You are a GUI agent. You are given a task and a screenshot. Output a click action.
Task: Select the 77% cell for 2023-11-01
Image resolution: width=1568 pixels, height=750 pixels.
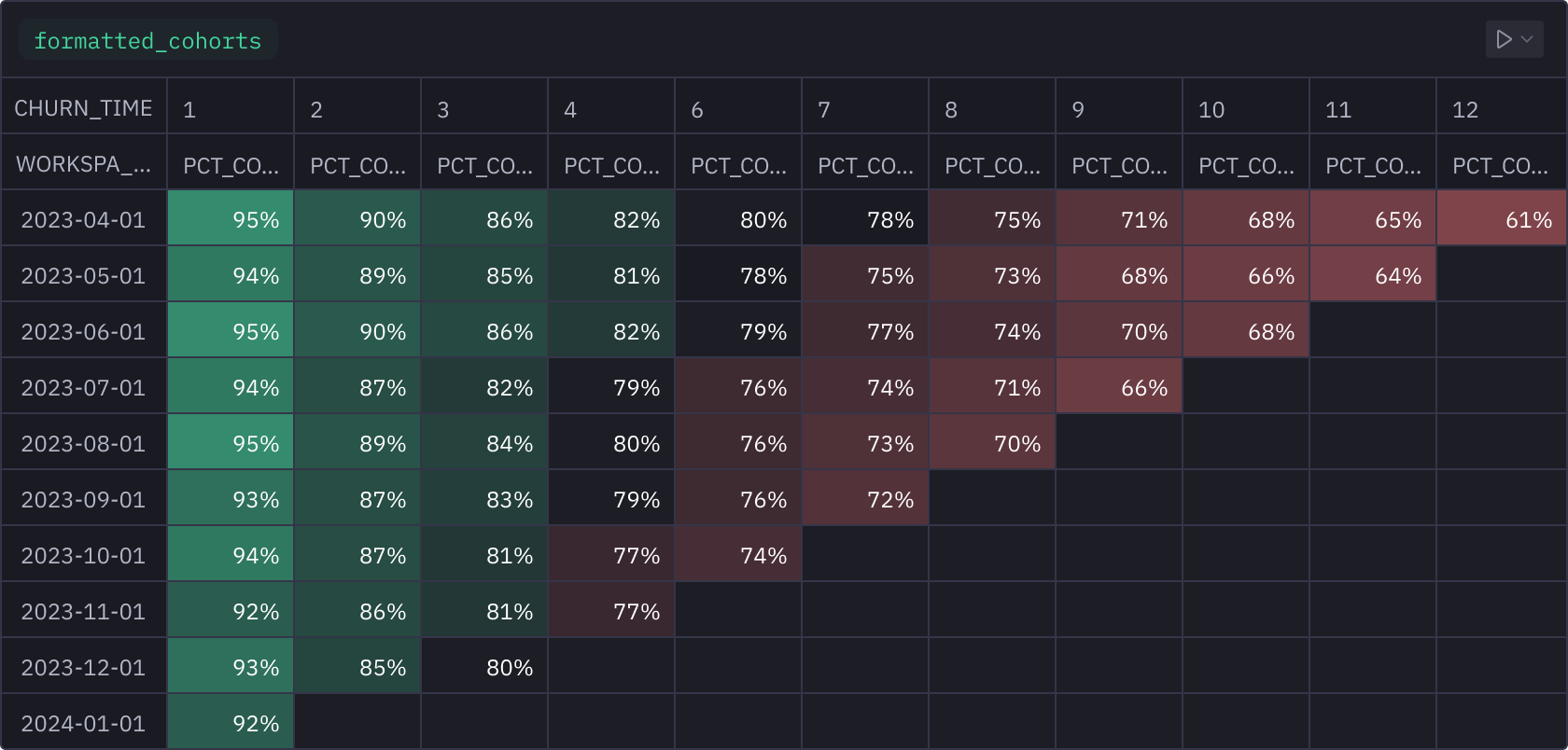pos(610,610)
